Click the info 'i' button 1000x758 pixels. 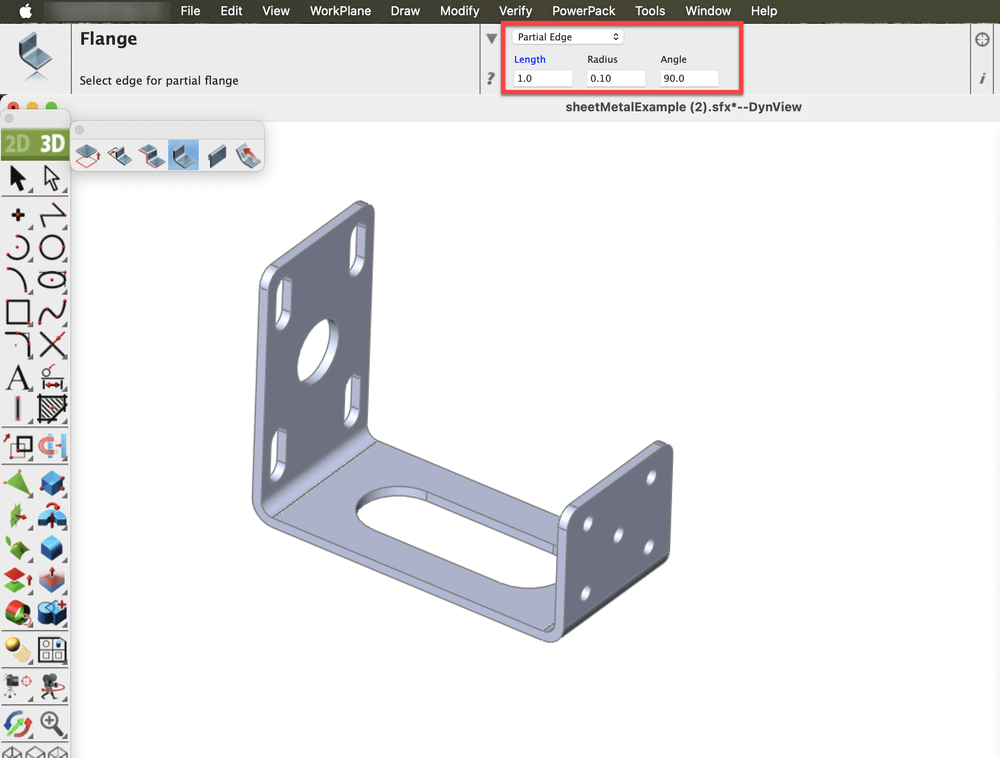tap(982, 78)
